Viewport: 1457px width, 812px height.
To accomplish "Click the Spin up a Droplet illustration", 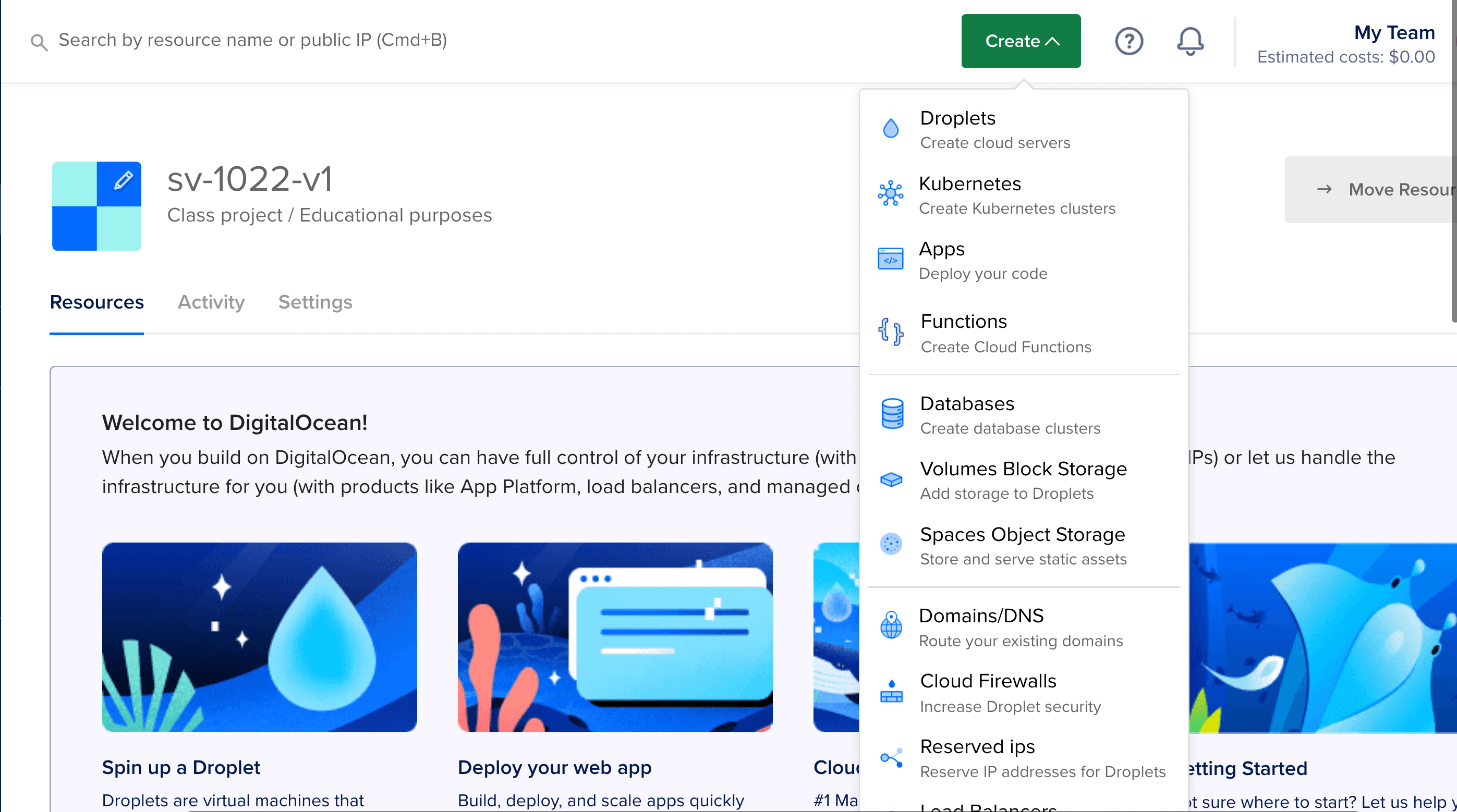I will pyautogui.click(x=260, y=637).
